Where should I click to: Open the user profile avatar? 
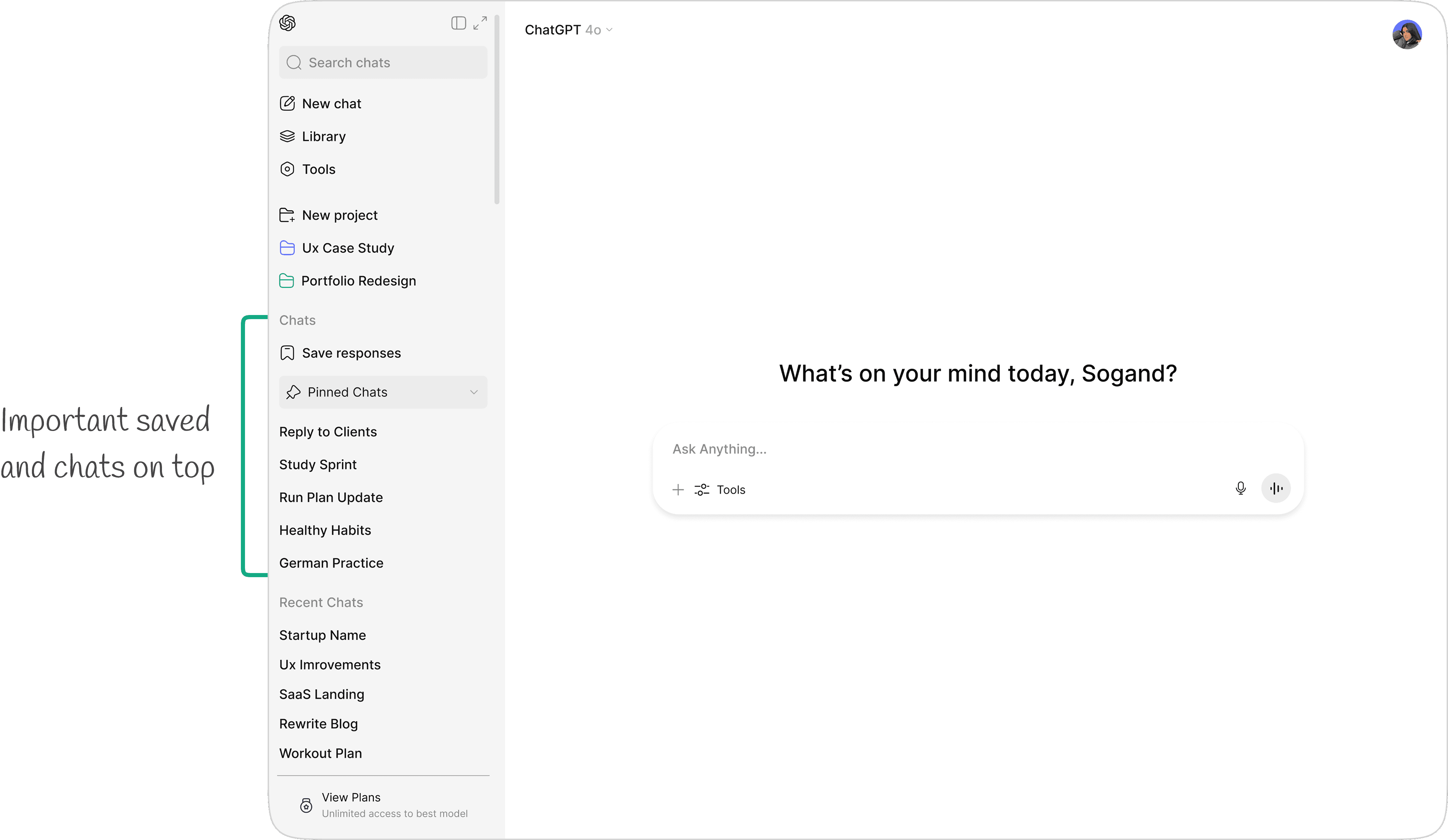tap(1406, 34)
